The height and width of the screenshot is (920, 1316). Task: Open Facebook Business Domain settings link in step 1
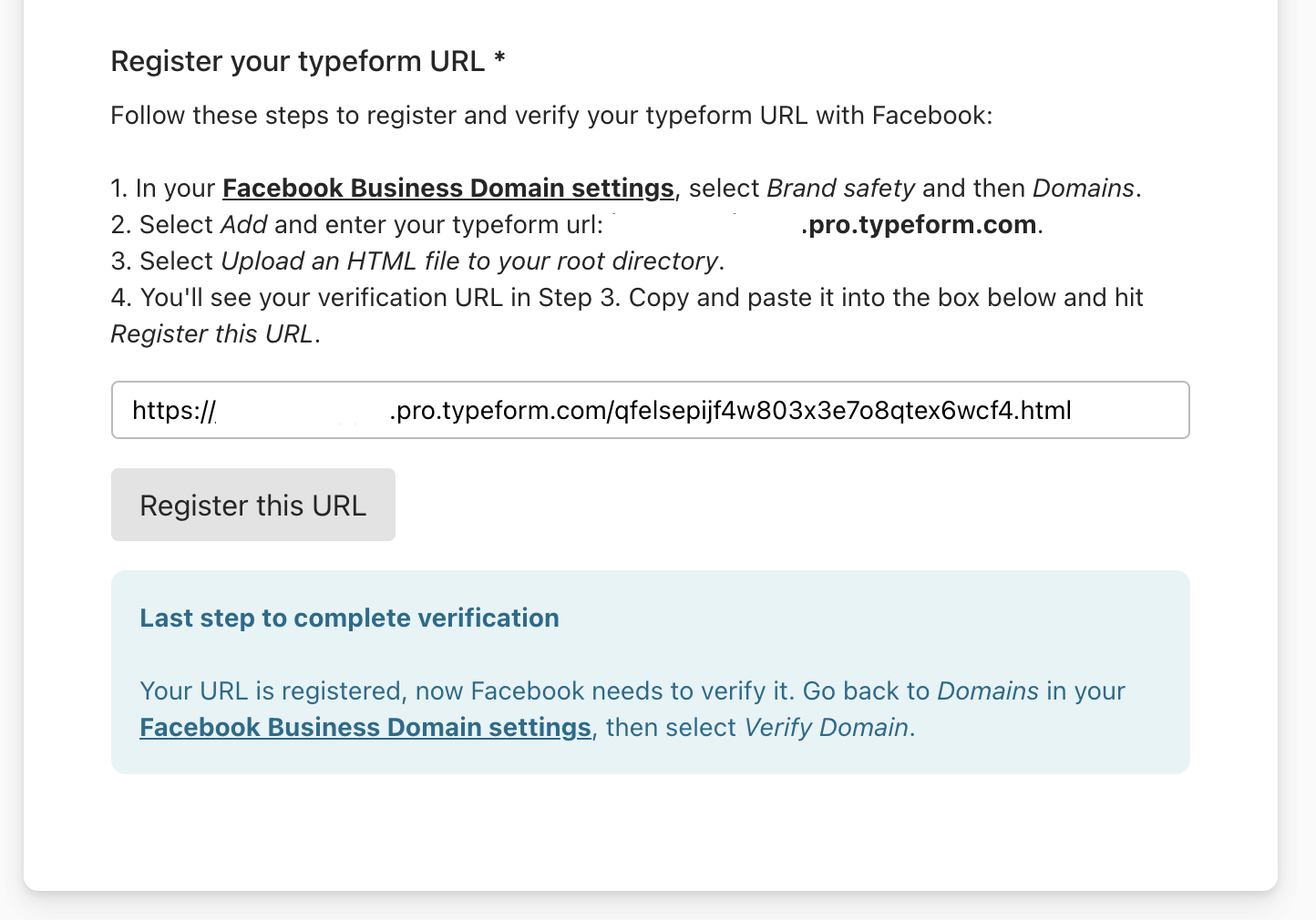pyautogui.click(x=447, y=189)
